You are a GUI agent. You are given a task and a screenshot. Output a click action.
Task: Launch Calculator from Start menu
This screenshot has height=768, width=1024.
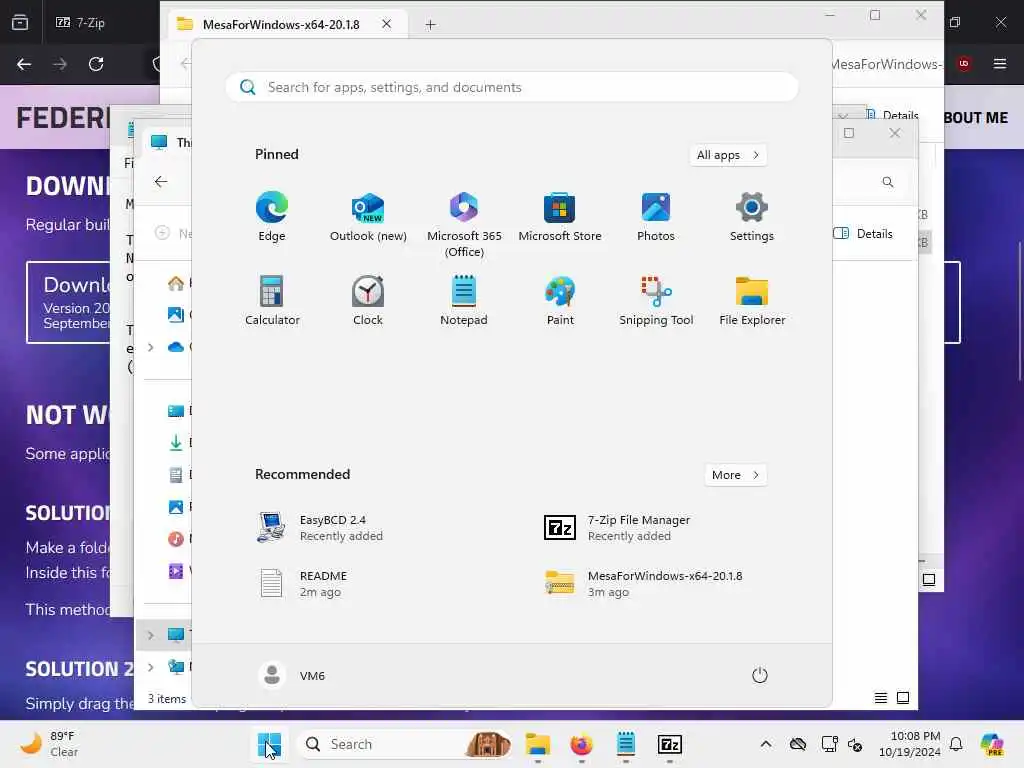click(272, 300)
